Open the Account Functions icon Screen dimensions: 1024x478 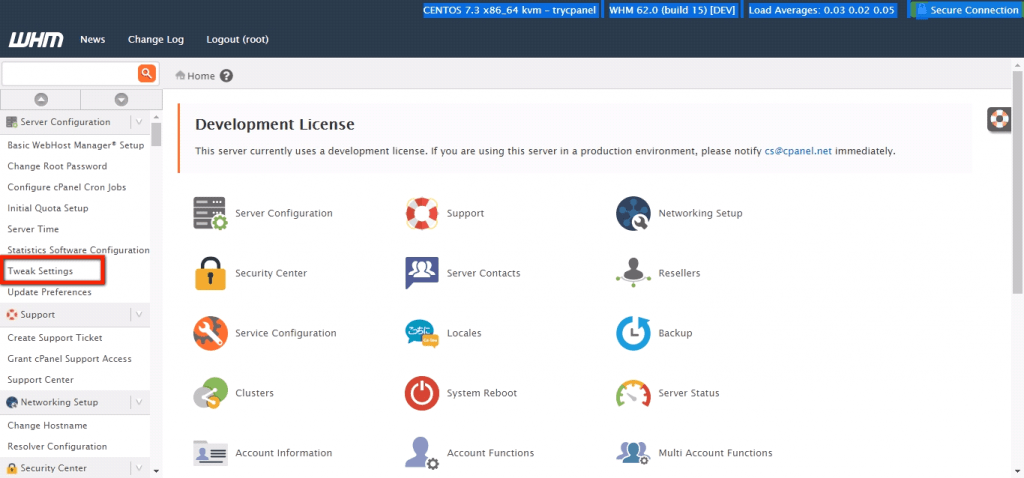tap(422, 453)
